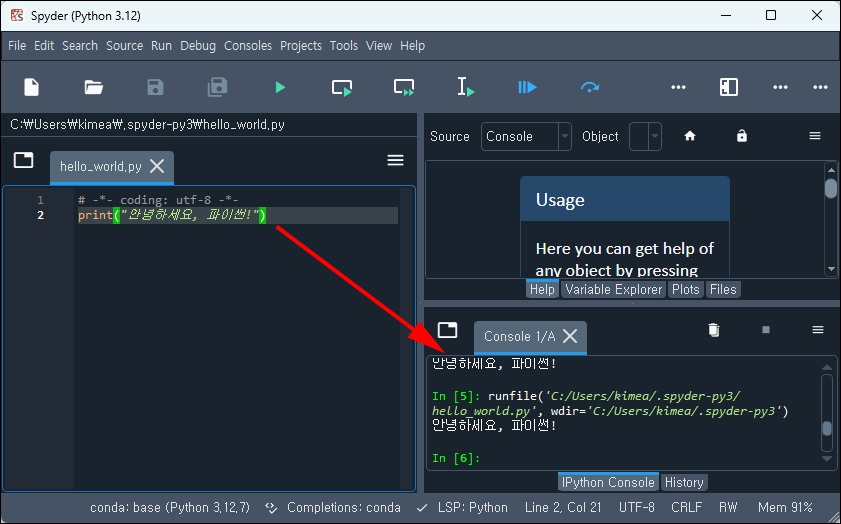
Task: Open the Help menu in menu bar
Action: (x=412, y=46)
